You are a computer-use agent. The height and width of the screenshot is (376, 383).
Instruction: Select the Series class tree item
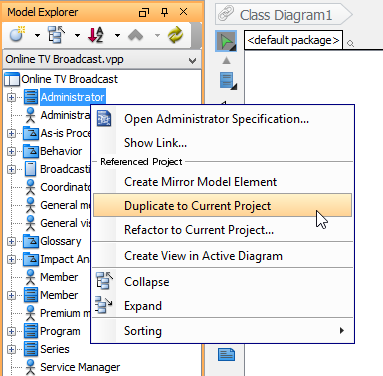point(55,349)
